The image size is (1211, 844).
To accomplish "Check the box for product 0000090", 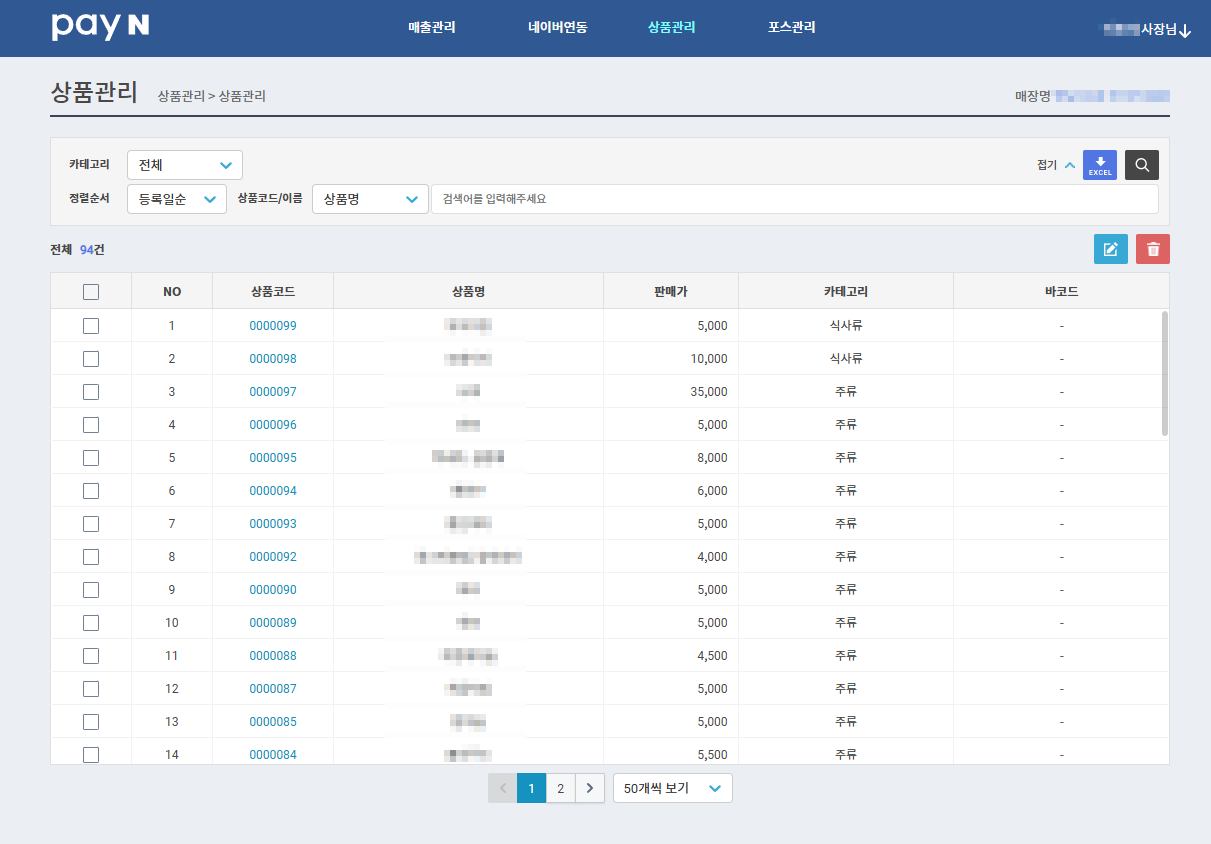I will [x=91, y=589].
